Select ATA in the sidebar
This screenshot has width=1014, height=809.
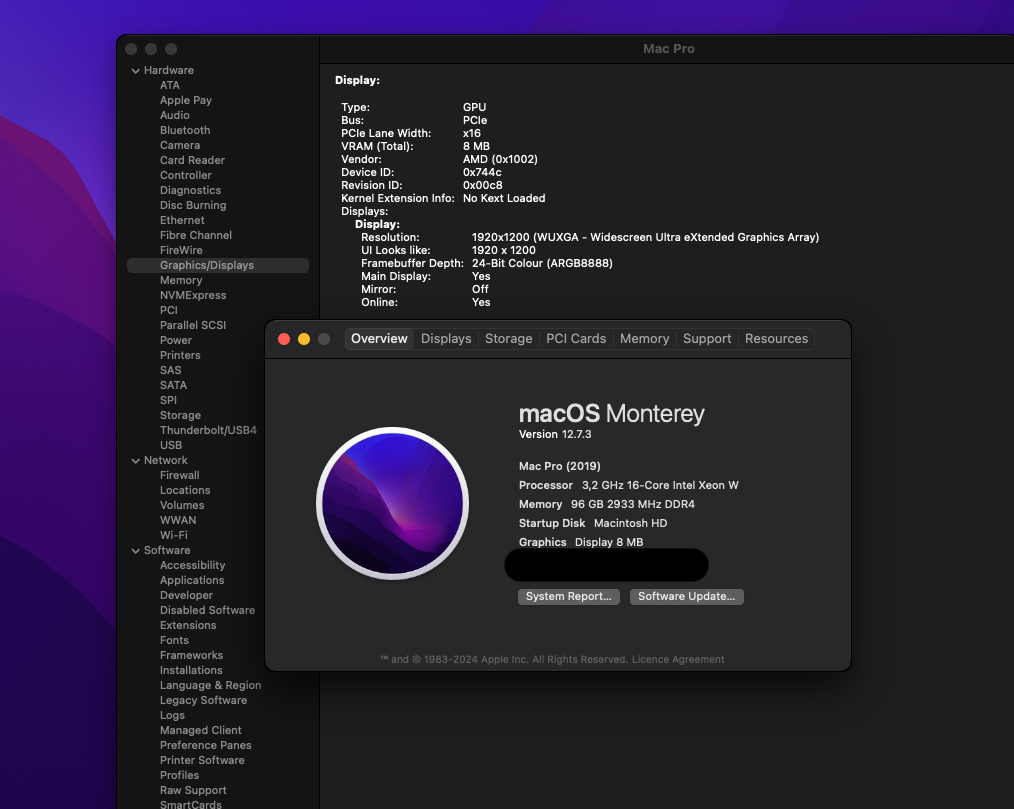click(170, 85)
